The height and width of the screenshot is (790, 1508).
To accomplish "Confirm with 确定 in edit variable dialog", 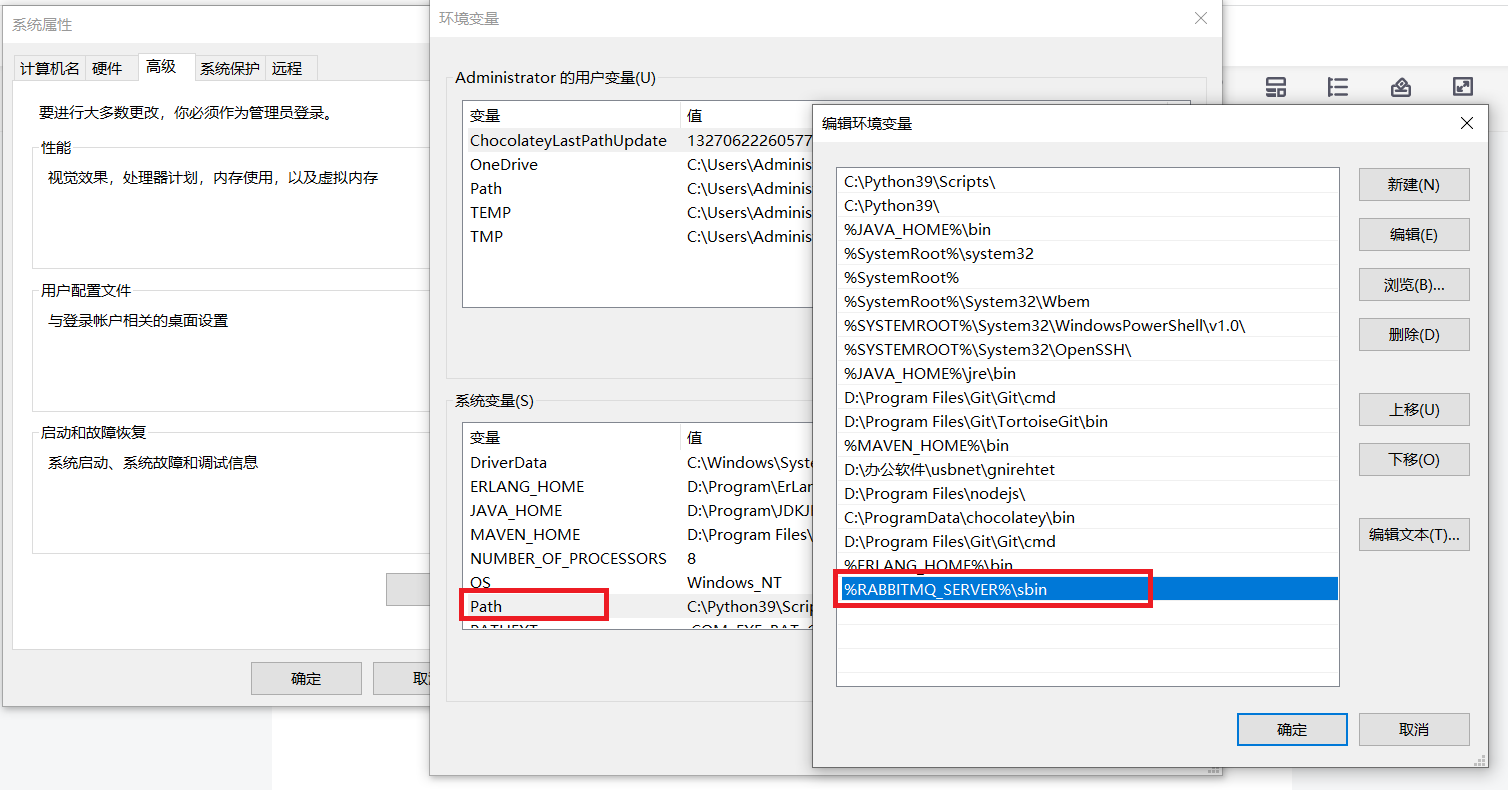I will (x=1291, y=729).
